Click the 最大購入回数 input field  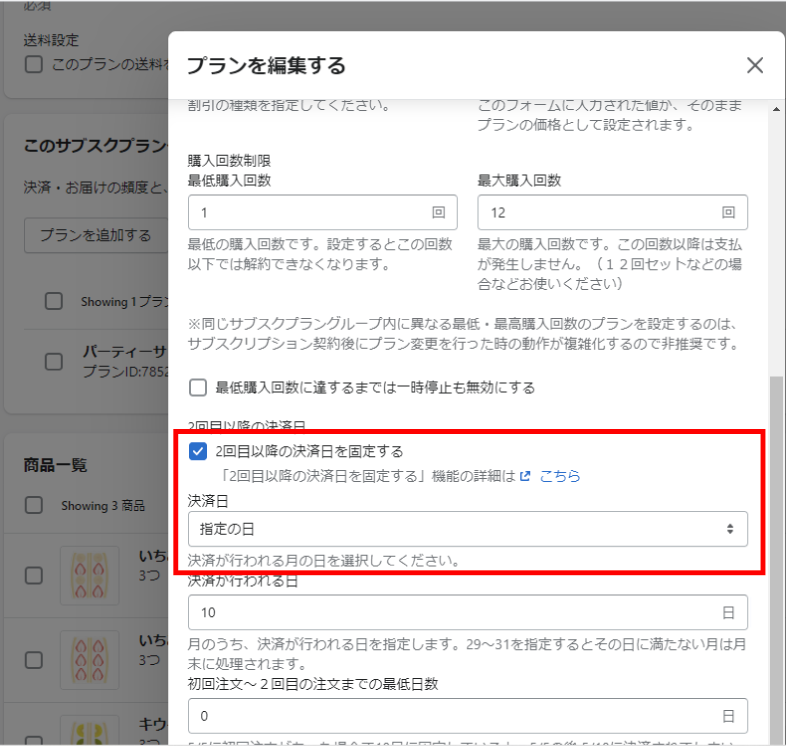[x=612, y=213]
